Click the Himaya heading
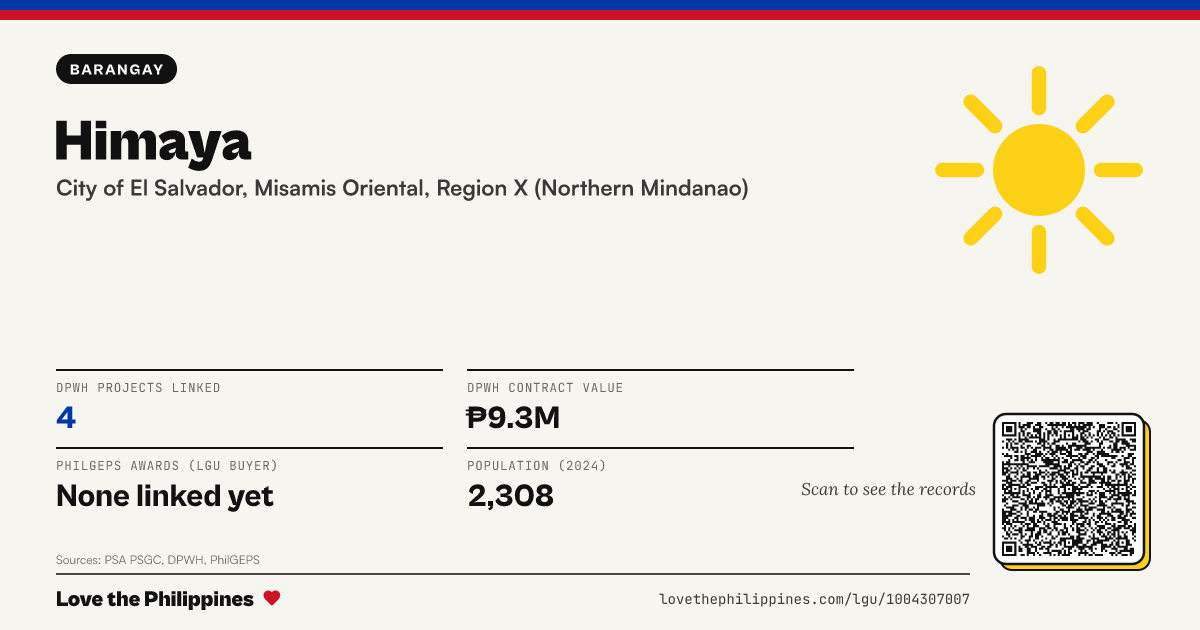The image size is (1200, 630). pos(154,141)
